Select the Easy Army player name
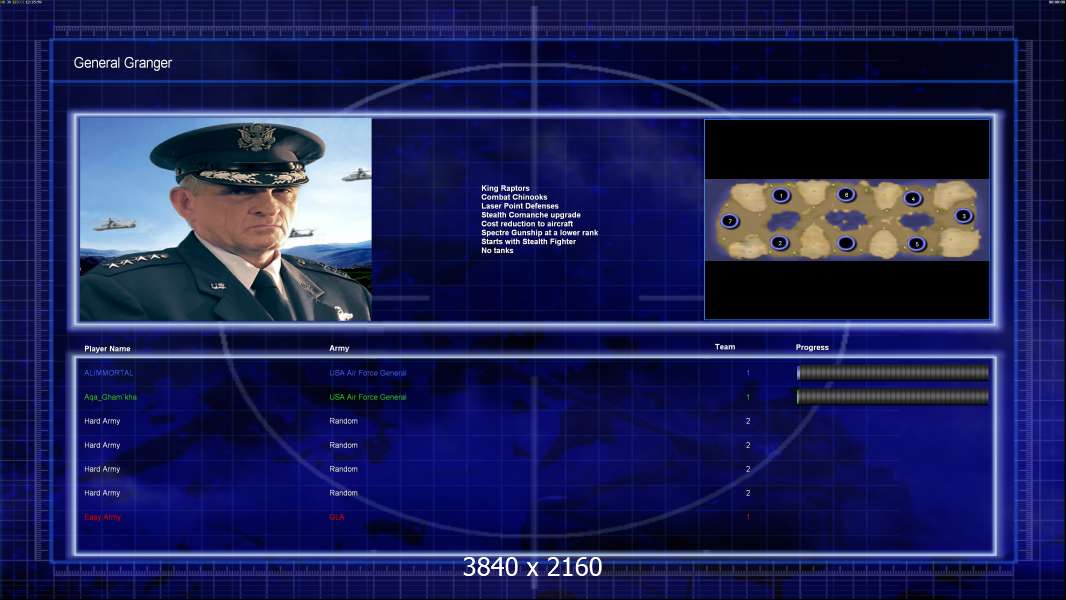The width and height of the screenshot is (1066, 600). 103,517
